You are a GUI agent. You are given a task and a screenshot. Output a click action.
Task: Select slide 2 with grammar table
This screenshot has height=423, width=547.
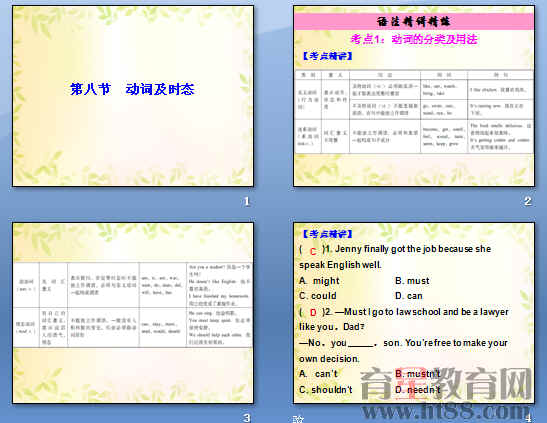(414, 96)
